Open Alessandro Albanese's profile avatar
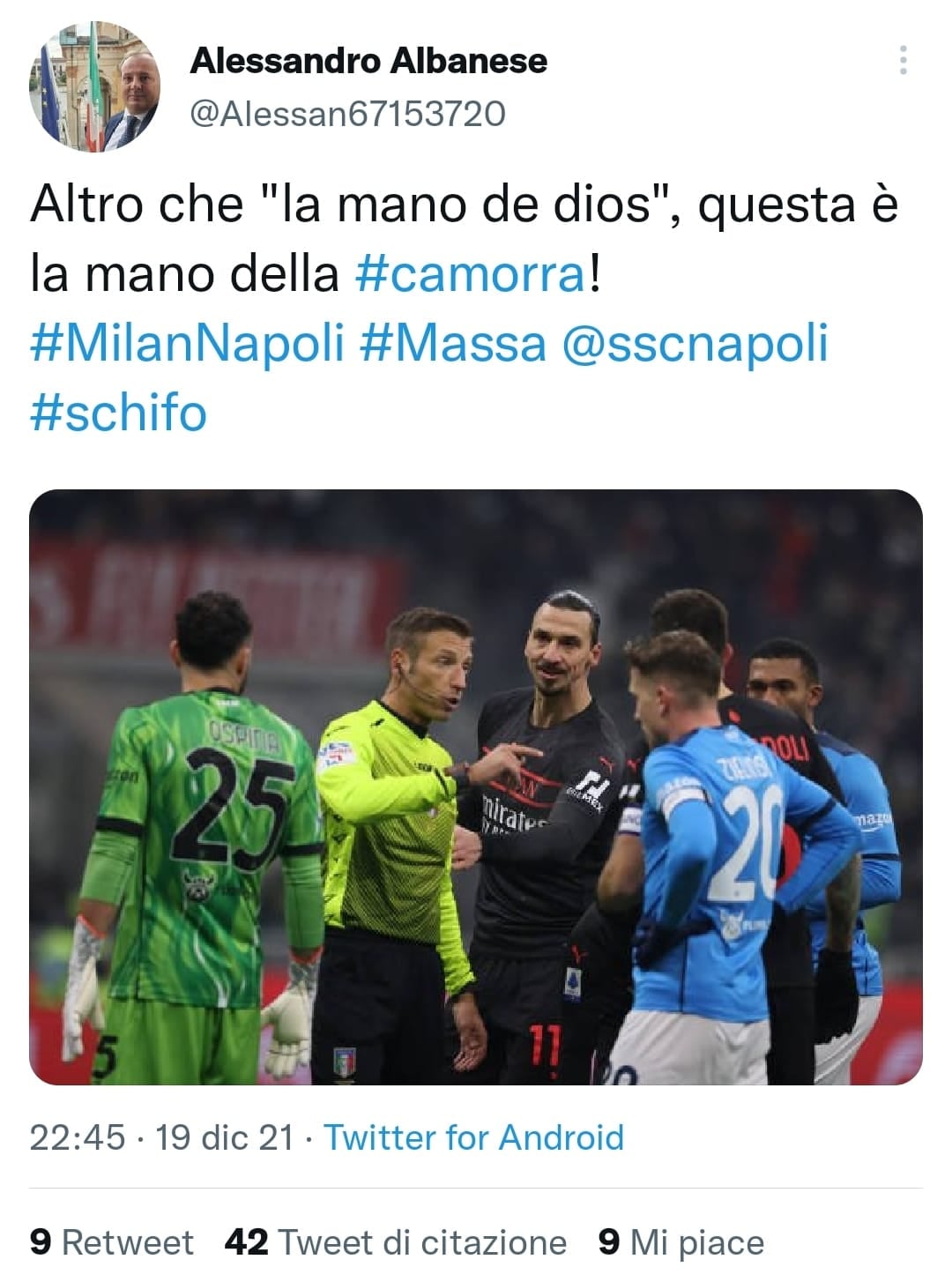The height and width of the screenshot is (1282, 952). point(94,87)
